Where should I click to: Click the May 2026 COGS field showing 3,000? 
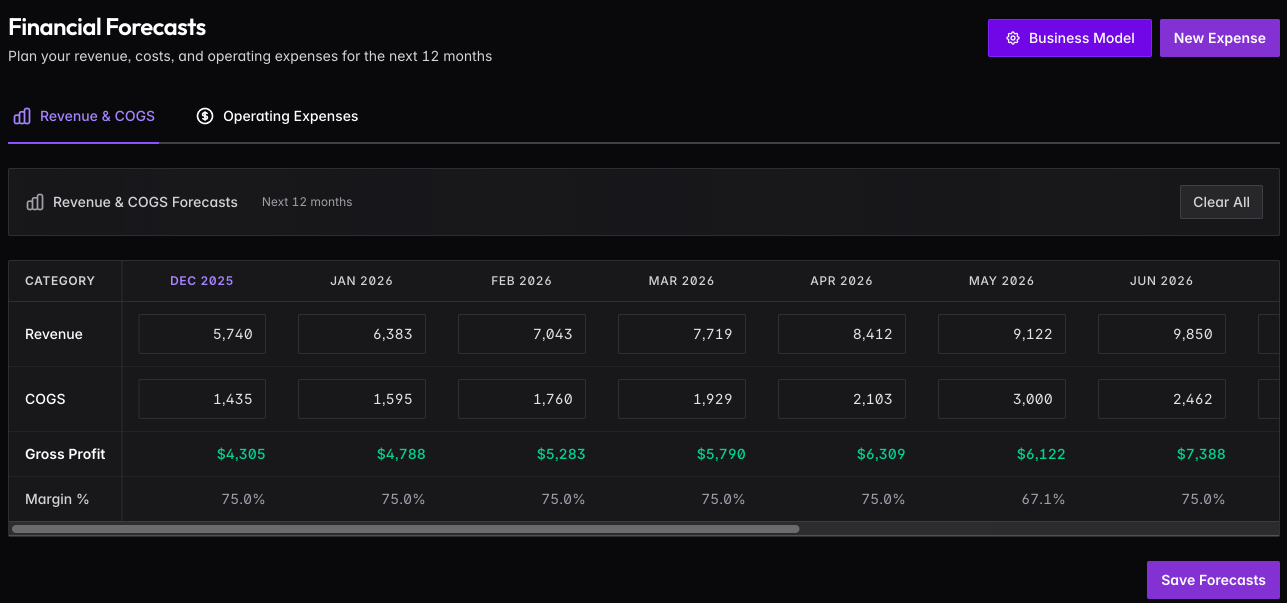1002,399
